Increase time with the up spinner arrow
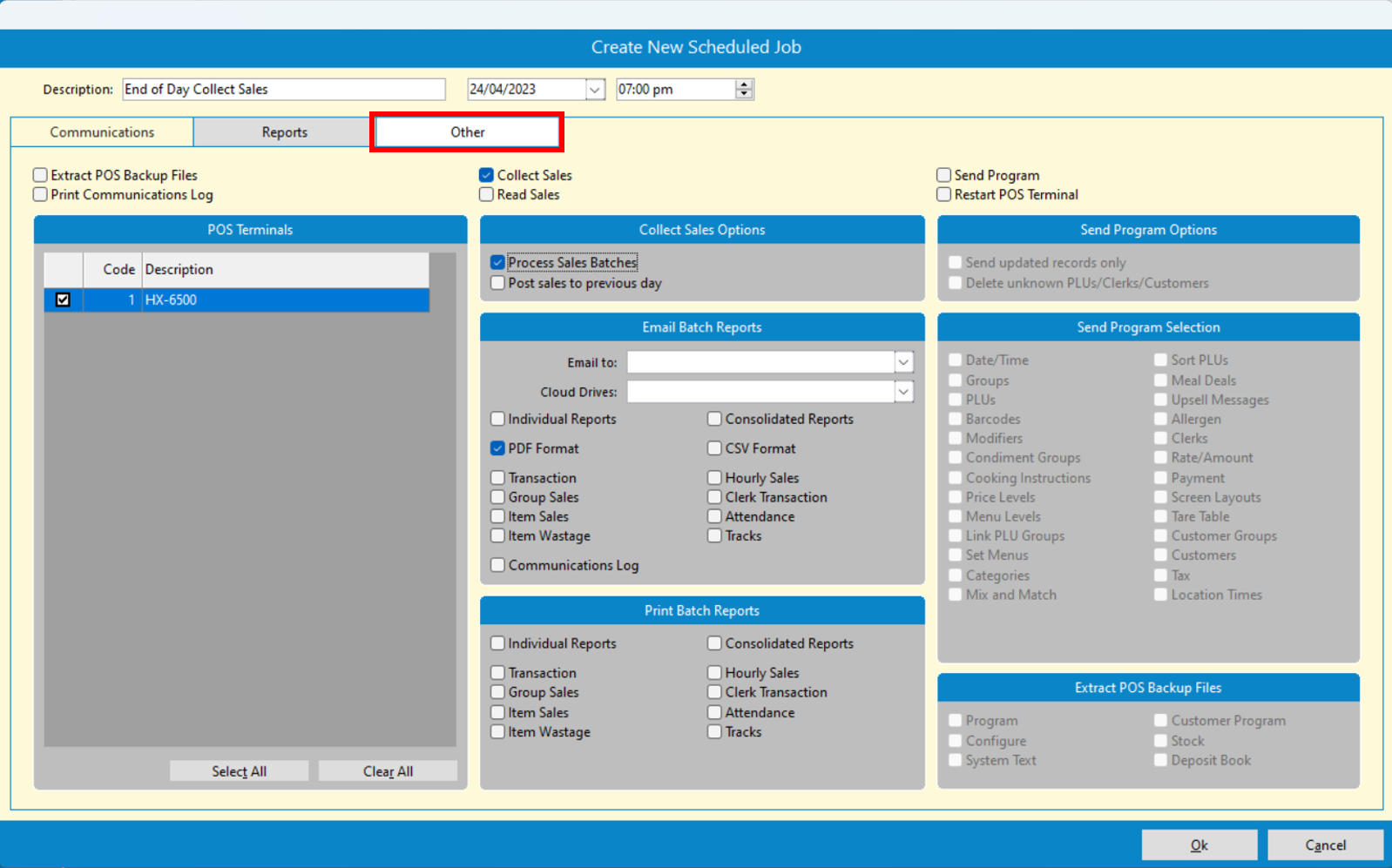This screenshot has width=1392, height=868. coord(744,84)
